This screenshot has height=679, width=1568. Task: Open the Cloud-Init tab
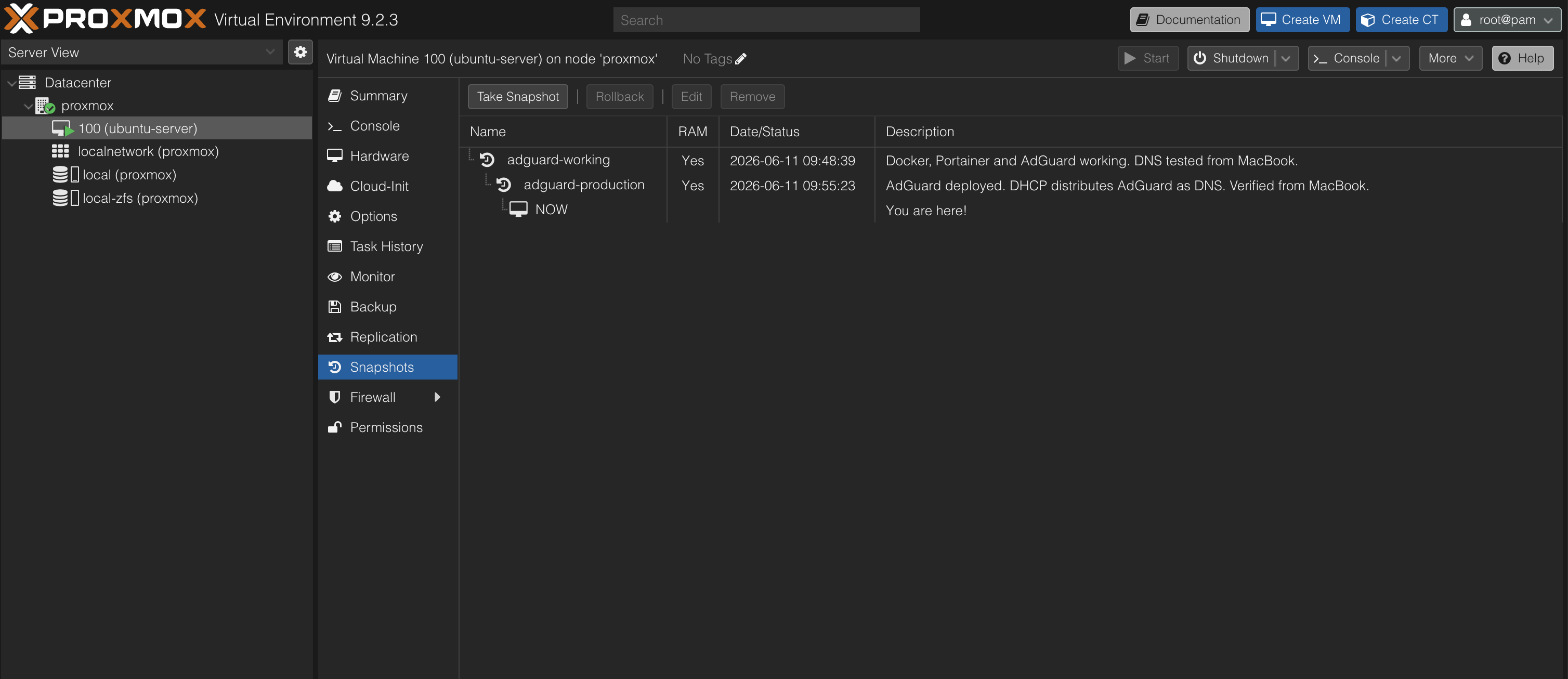click(388, 186)
